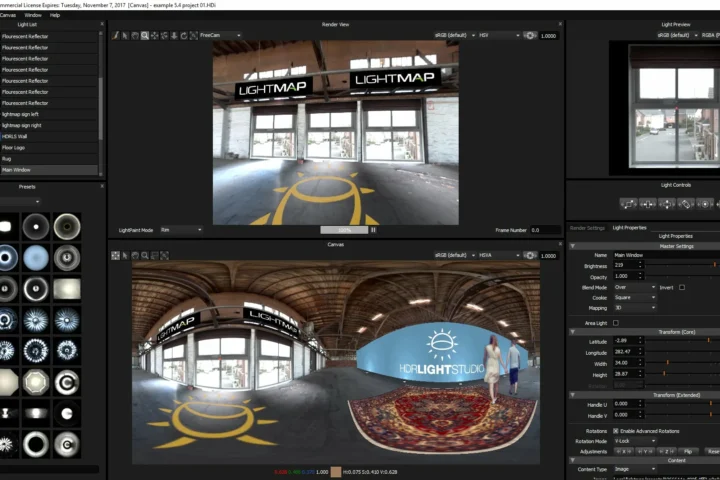Open the Cookie Square dropdown

pyautogui.click(x=635, y=298)
